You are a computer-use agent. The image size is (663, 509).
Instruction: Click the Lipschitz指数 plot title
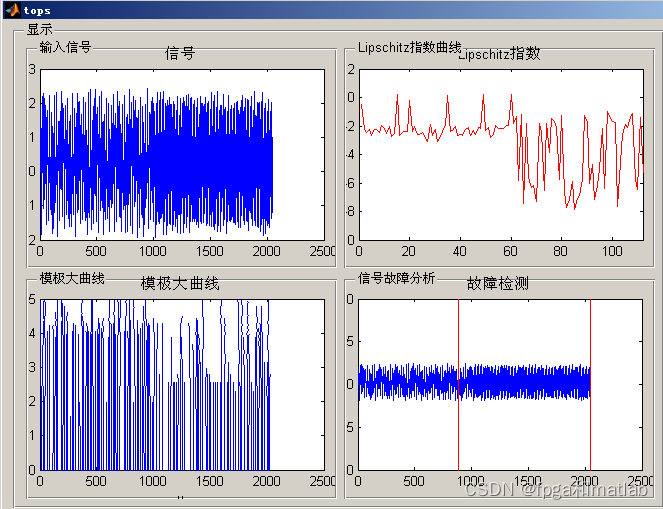(499, 54)
